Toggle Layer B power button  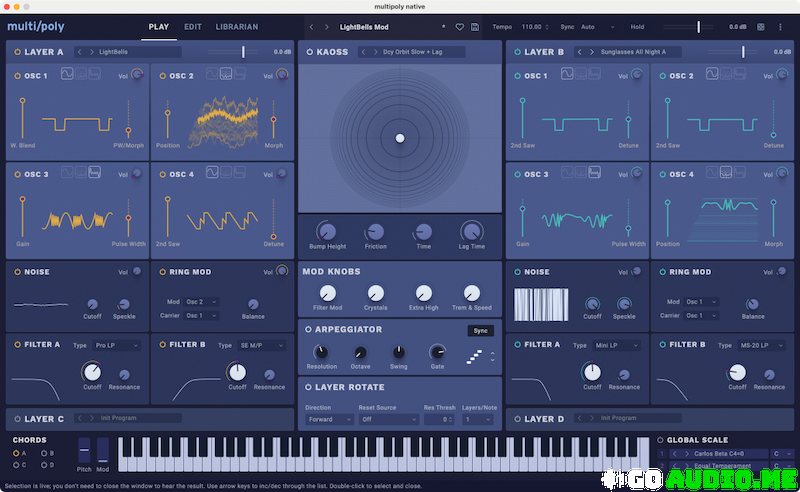pyautogui.click(x=517, y=52)
